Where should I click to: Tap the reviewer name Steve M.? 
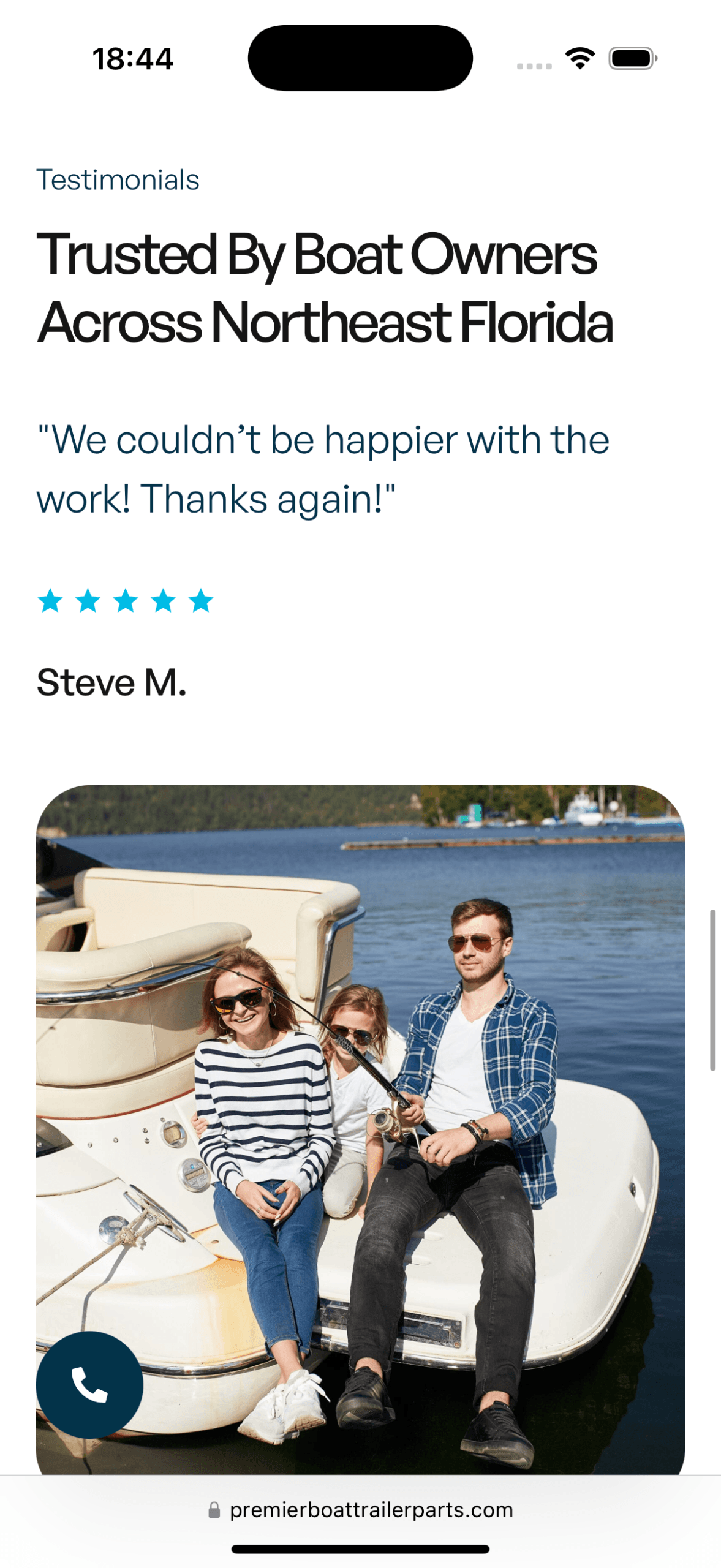(x=111, y=682)
